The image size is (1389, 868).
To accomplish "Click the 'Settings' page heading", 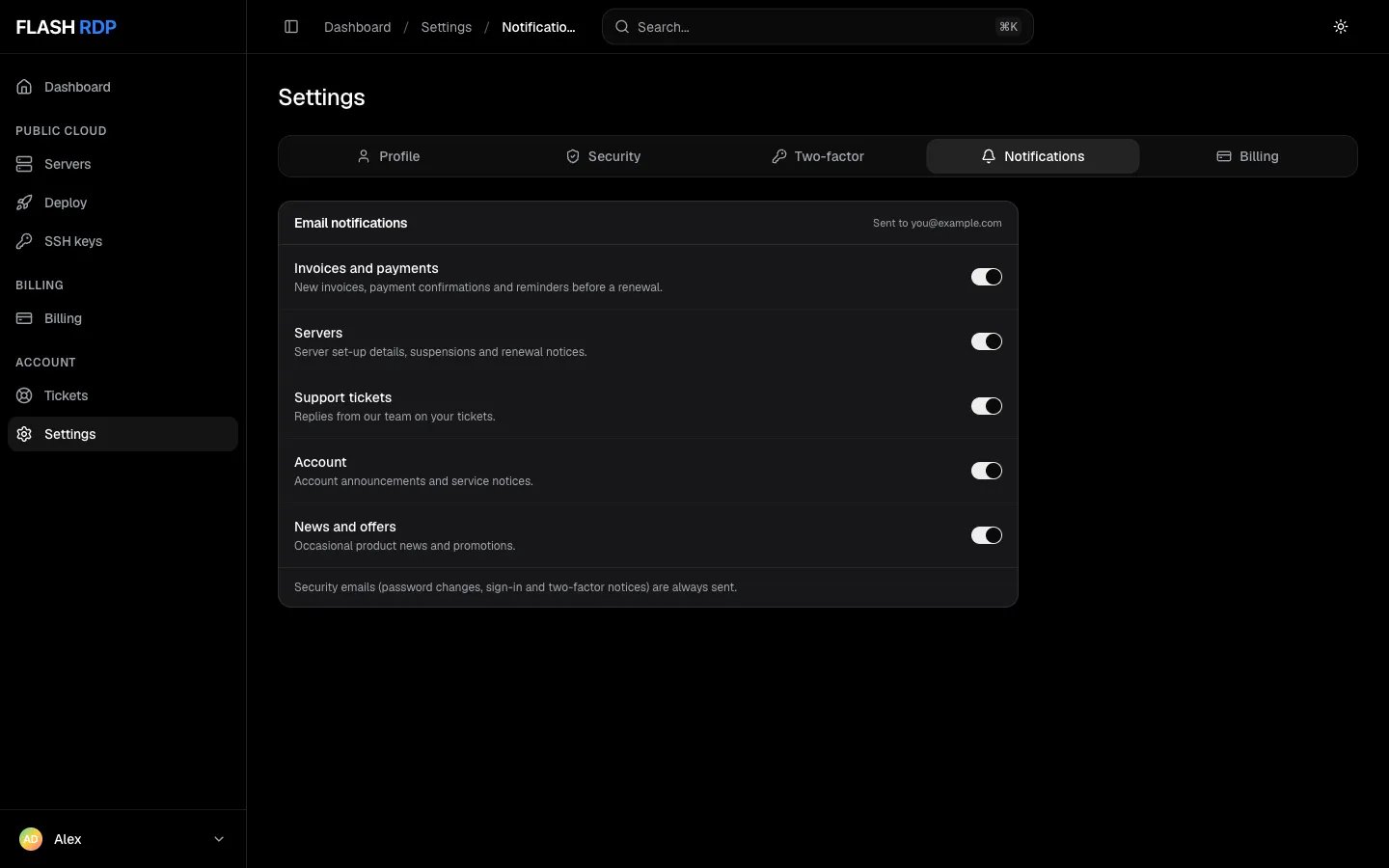I will point(322,97).
